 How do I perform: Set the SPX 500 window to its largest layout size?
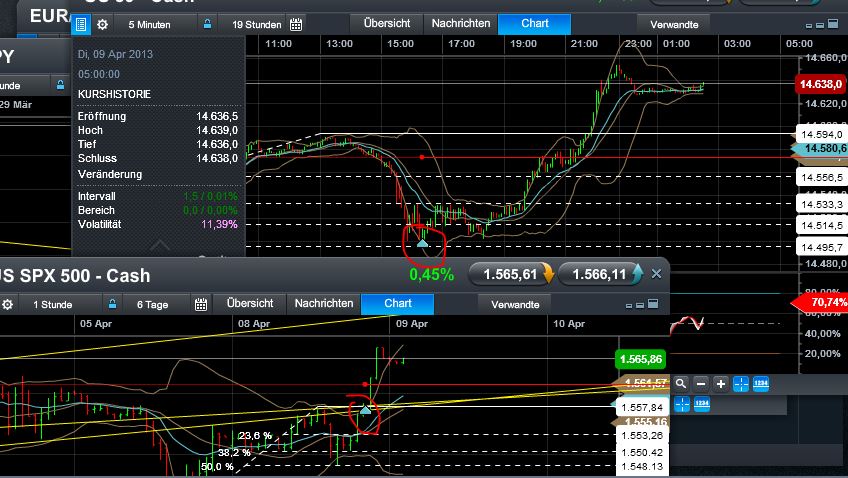653,303
